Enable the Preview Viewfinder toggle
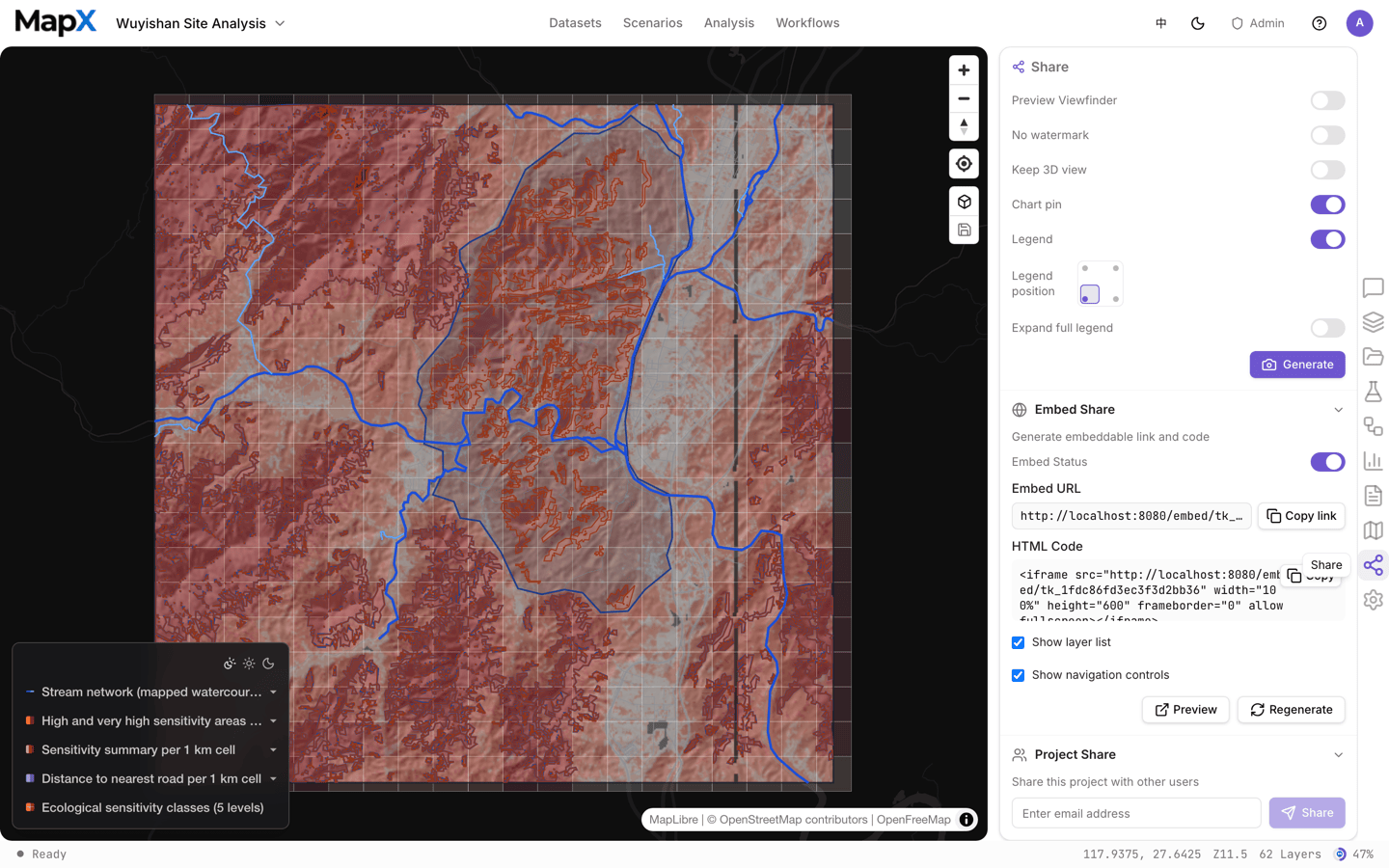Image resolution: width=1389 pixels, height=868 pixels. click(1327, 100)
